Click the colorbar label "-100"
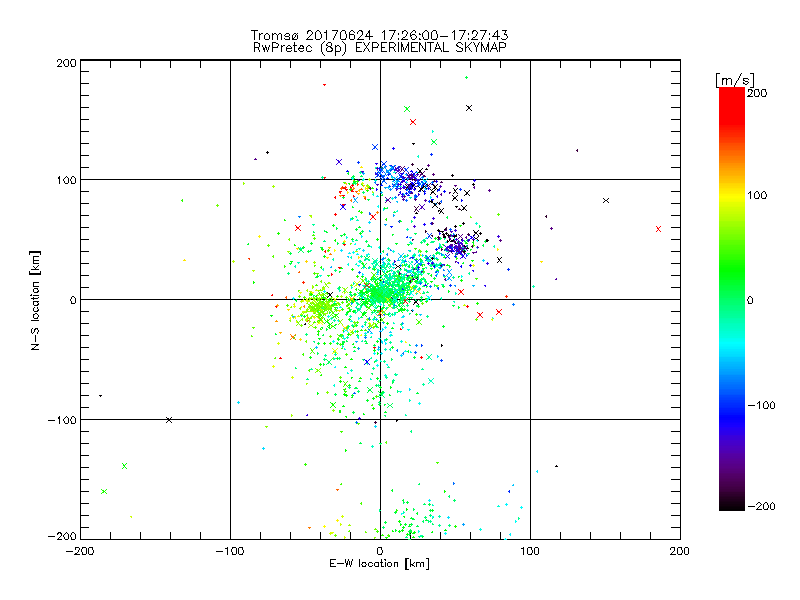Screen dimensions: 800x600 click(761, 405)
